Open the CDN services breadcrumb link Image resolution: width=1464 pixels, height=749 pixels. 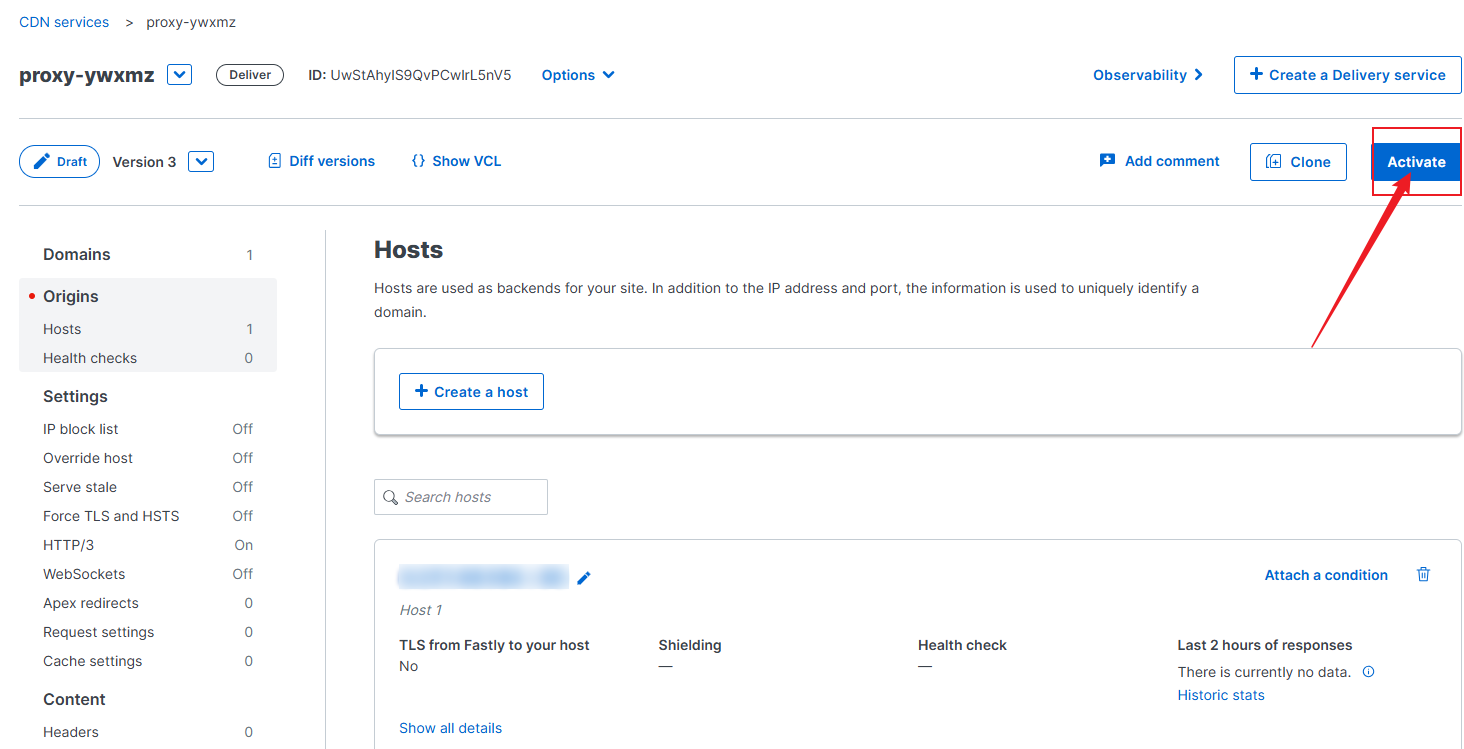point(64,22)
